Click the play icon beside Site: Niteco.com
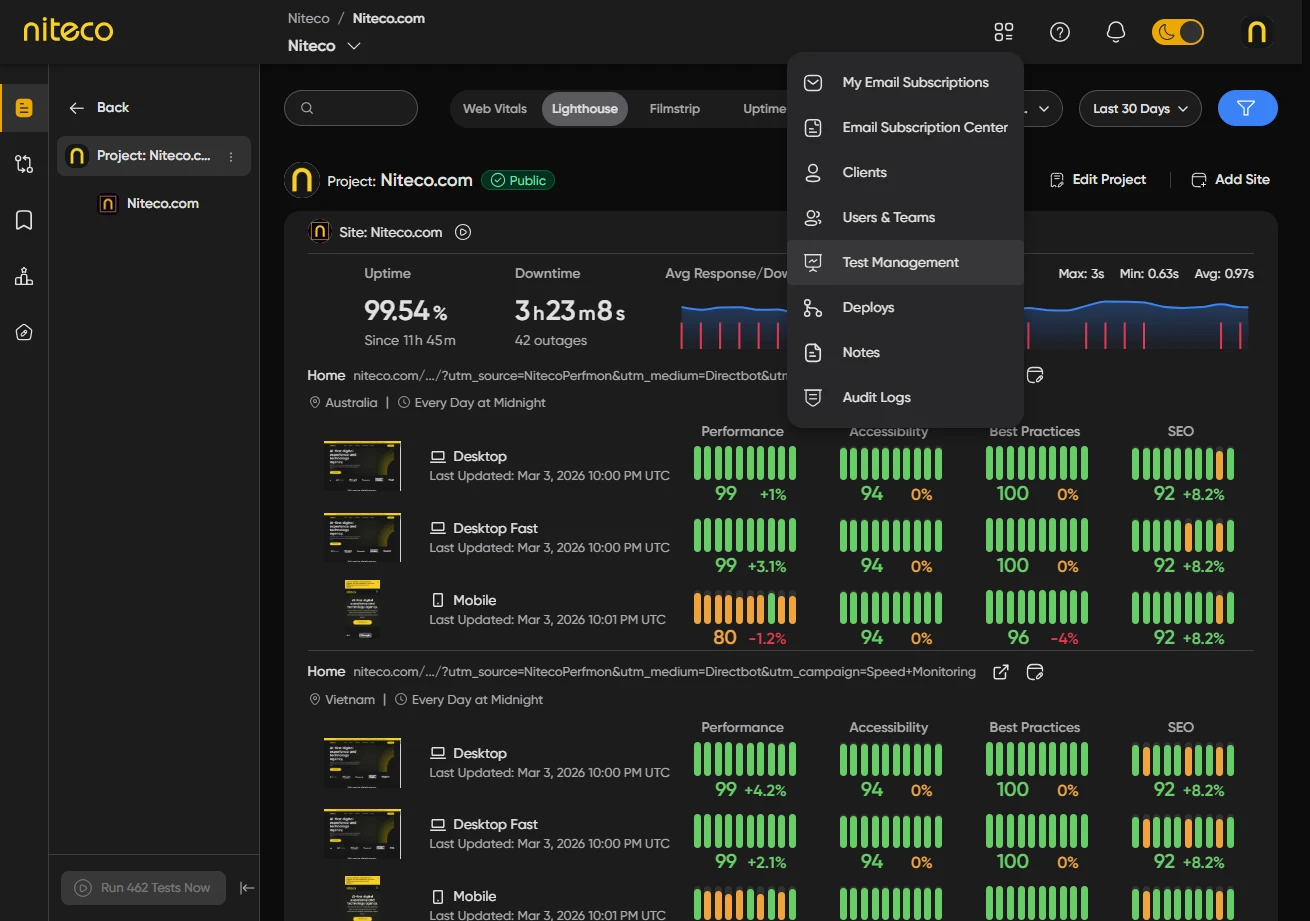 463,232
